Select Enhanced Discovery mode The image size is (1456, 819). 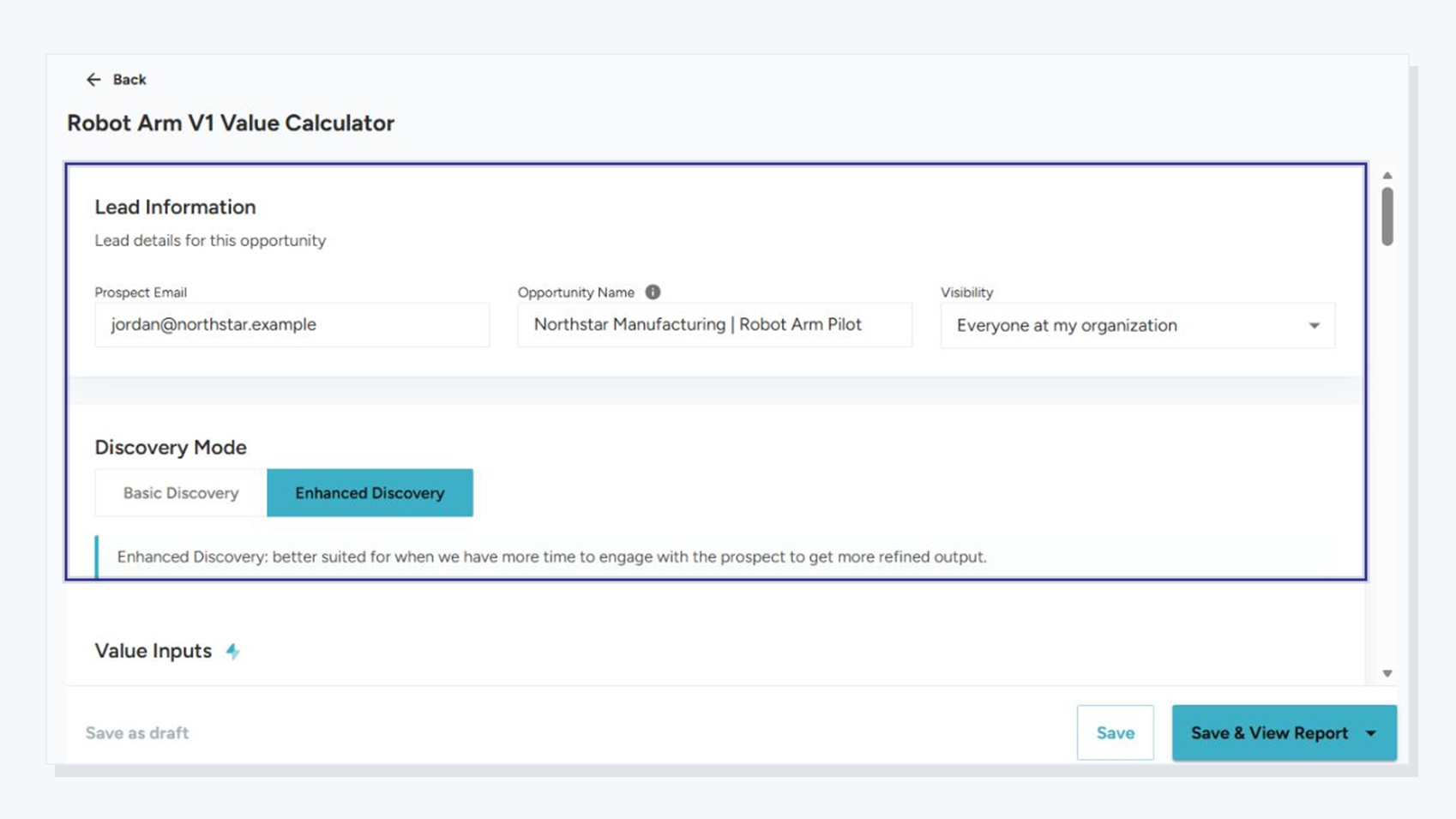click(370, 493)
